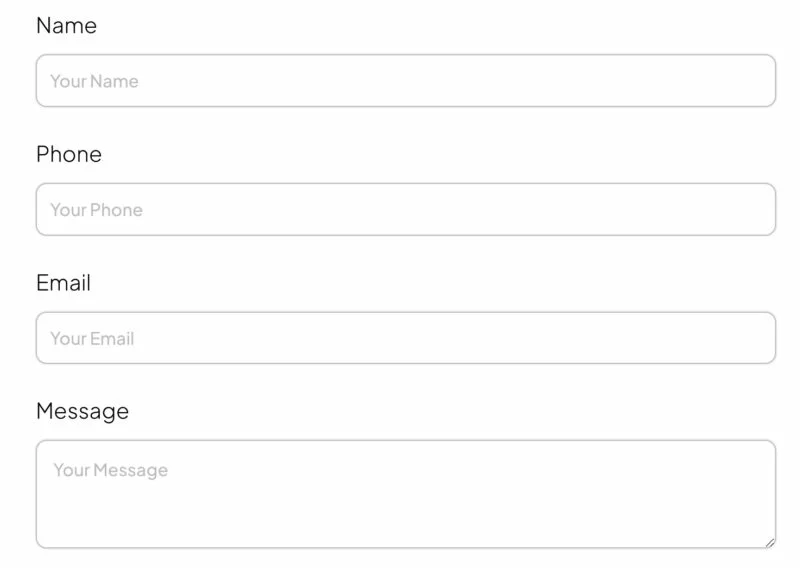This screenshot has height=568, width=800.
Task: Click the resize handle of Message box
Action: pyautogui.click(x=769, y=542)
